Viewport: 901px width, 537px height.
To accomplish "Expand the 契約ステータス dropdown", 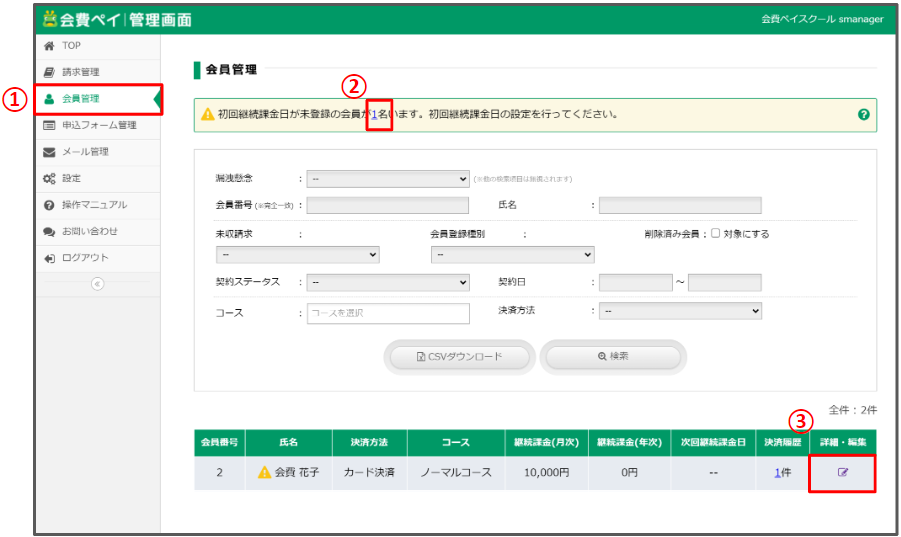I will [387, 283].
